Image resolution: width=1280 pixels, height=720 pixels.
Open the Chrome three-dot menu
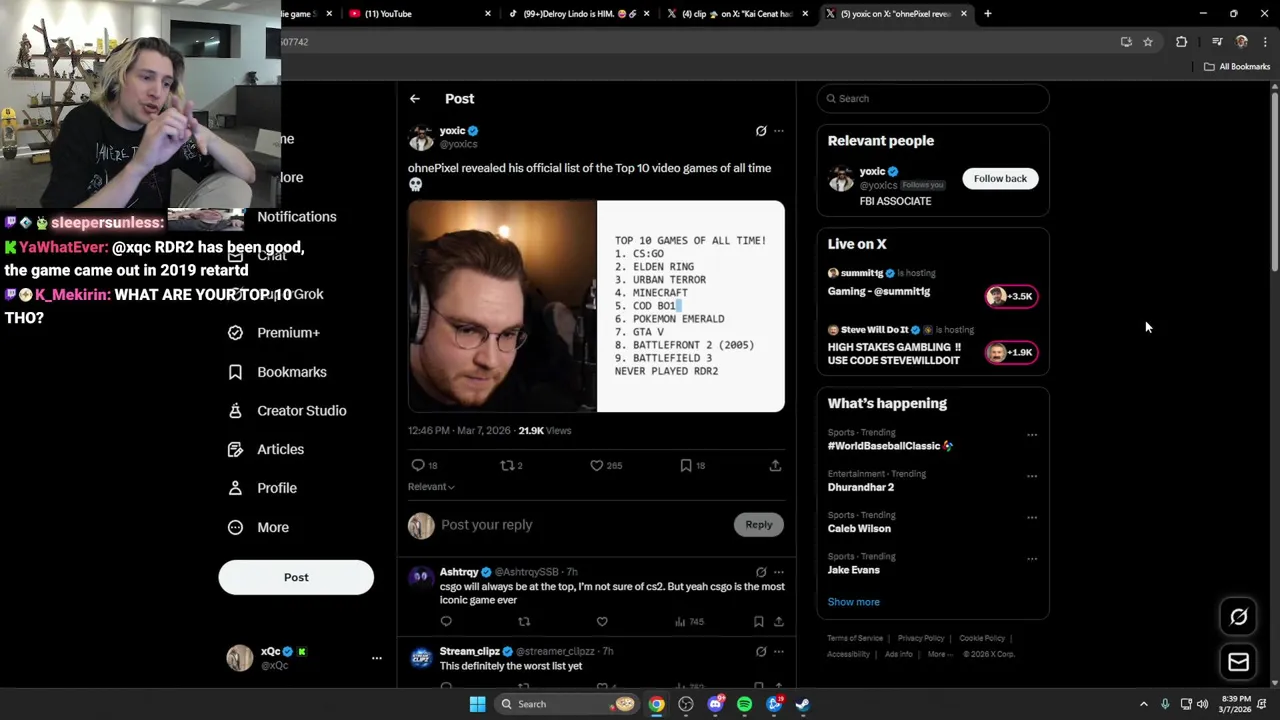[1266, 42]
